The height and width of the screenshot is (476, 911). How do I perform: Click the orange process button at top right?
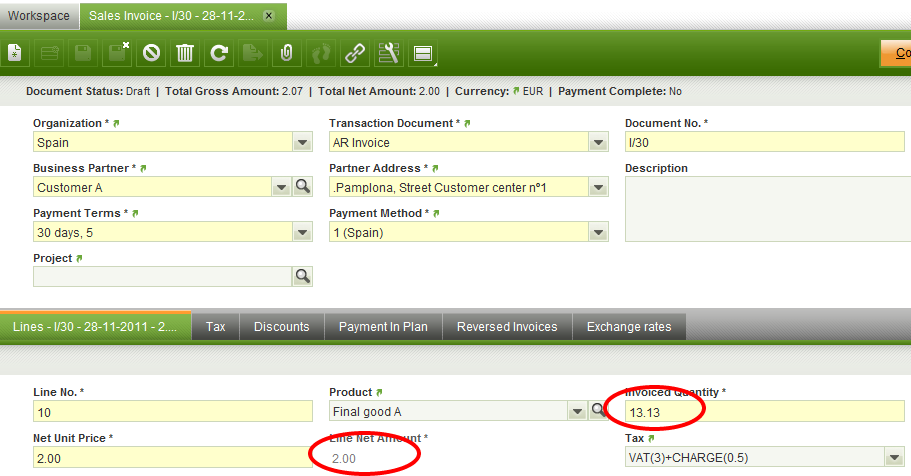tap(895, 53)
